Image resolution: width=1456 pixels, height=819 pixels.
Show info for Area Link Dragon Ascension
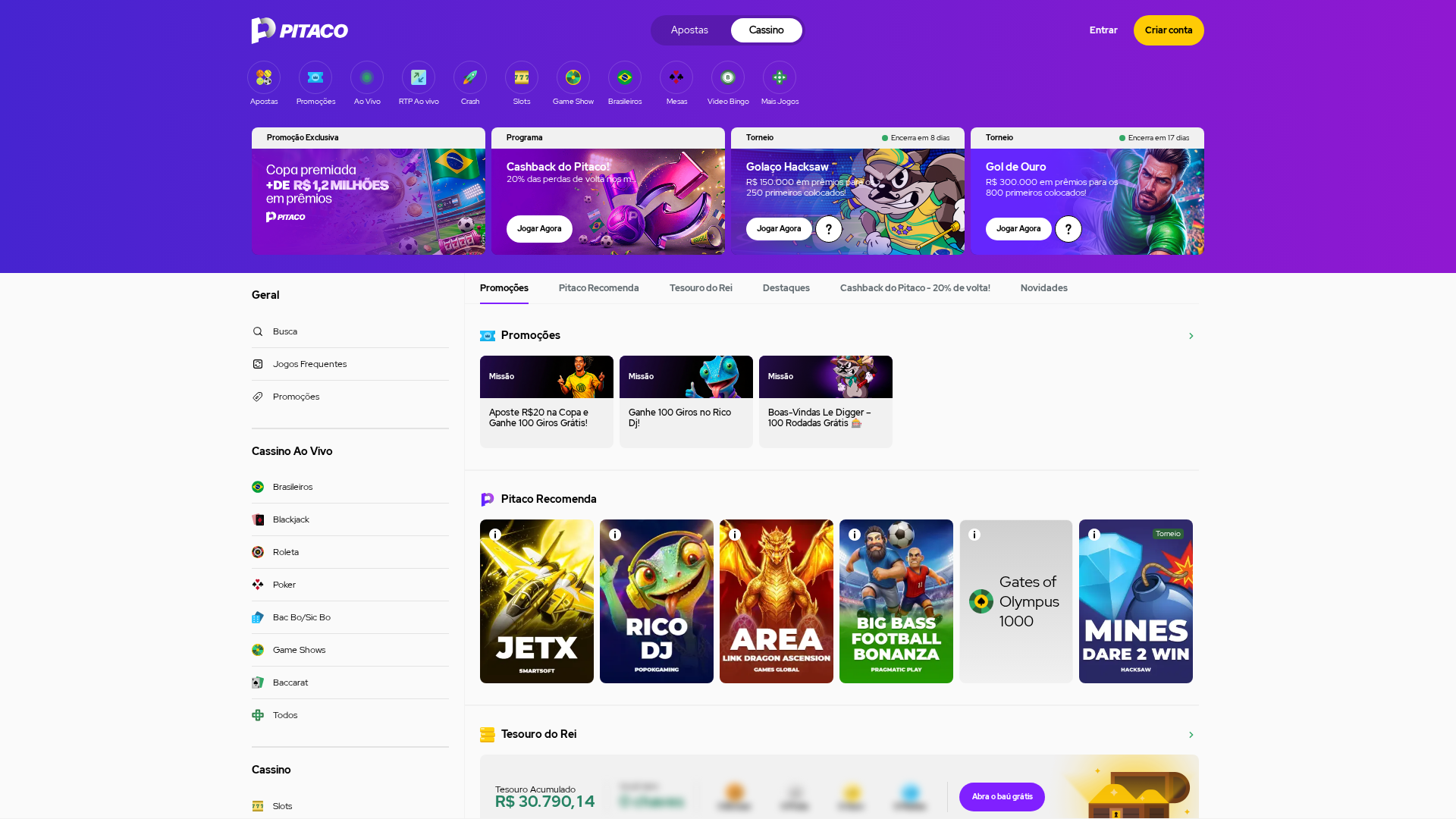[x=735, y=535]
